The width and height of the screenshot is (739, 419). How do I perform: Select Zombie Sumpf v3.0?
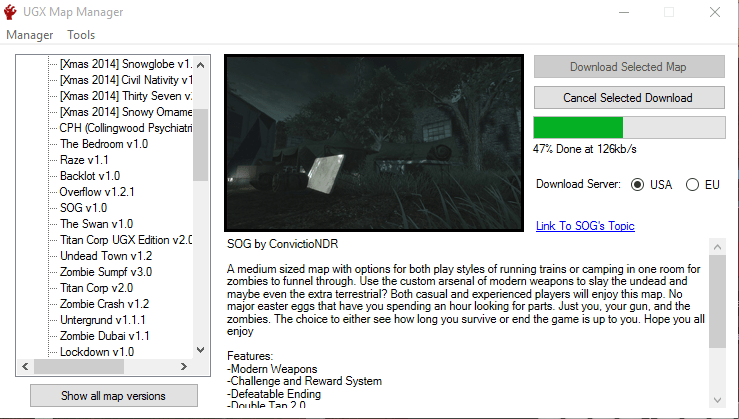(x=106, y=272)
